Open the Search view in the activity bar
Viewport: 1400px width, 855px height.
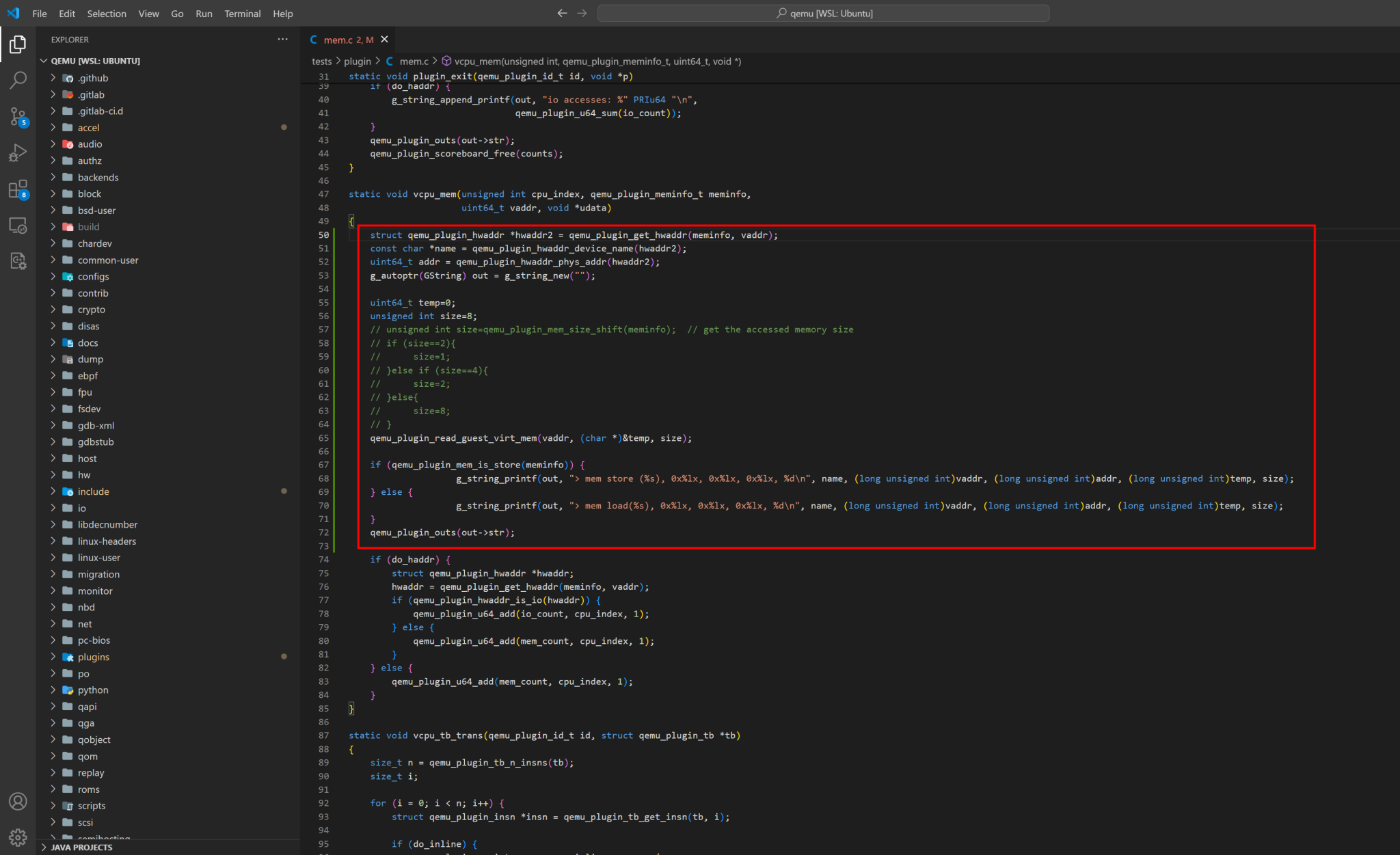coord(18,80)
